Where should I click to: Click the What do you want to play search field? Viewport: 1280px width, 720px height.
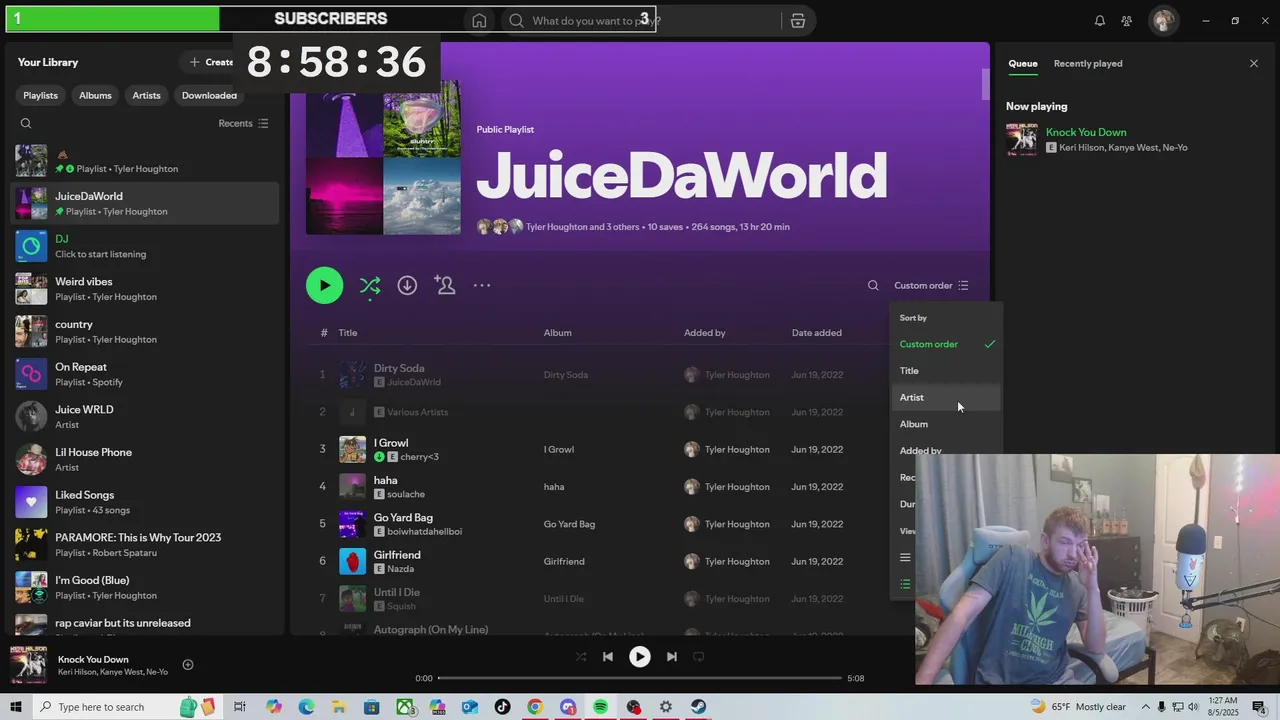(640, 21)
